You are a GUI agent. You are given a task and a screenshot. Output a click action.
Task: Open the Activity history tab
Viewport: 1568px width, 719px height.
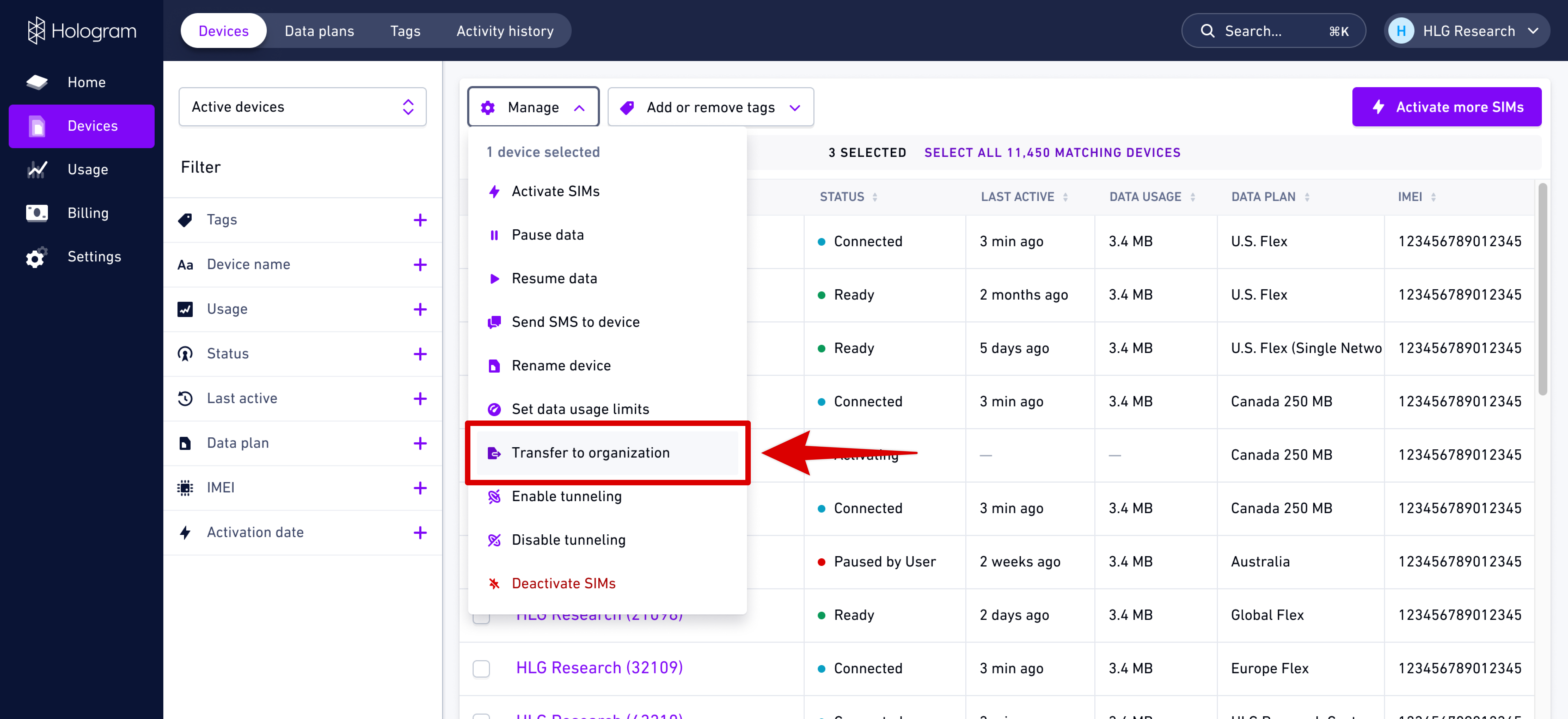[x=505, y=31]
